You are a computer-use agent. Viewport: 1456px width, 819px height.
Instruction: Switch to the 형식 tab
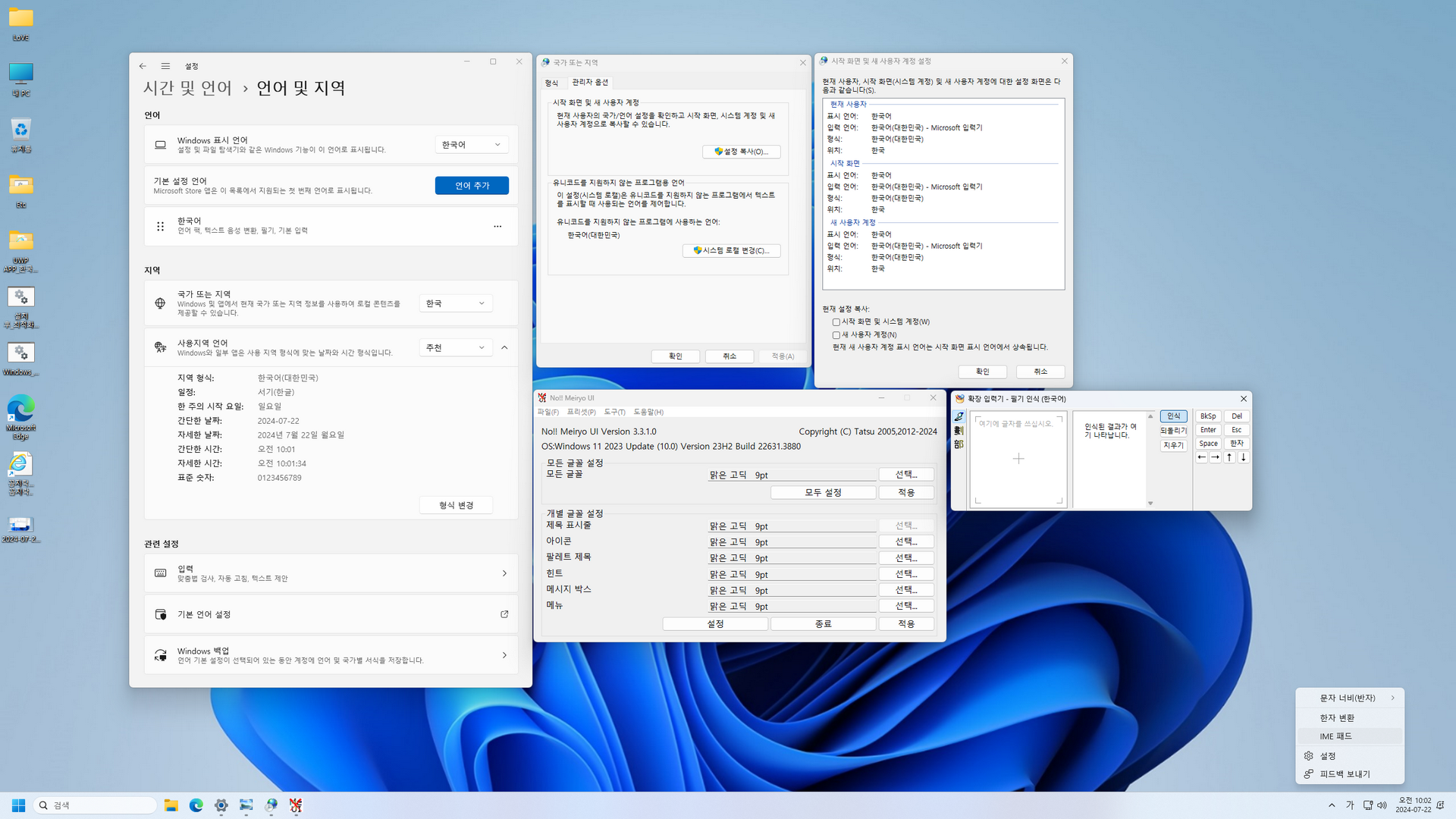coord(551,83)
